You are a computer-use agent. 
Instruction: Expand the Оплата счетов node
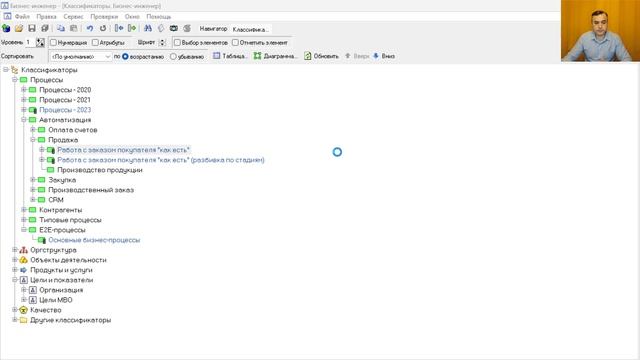[x=33, y=129]
